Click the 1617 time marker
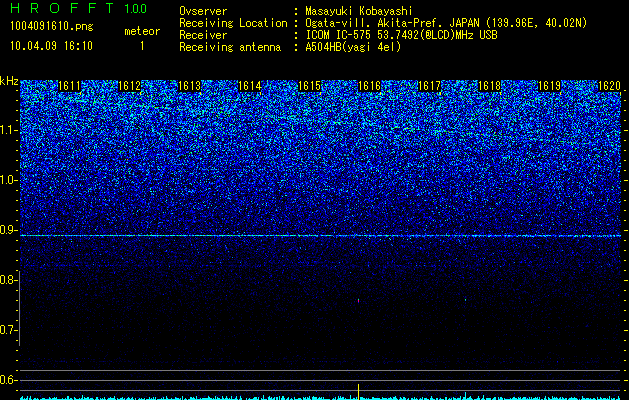Image resolution: width=629 pixels, height=400 pixels. pyautogui.click(x=430, y=86)
